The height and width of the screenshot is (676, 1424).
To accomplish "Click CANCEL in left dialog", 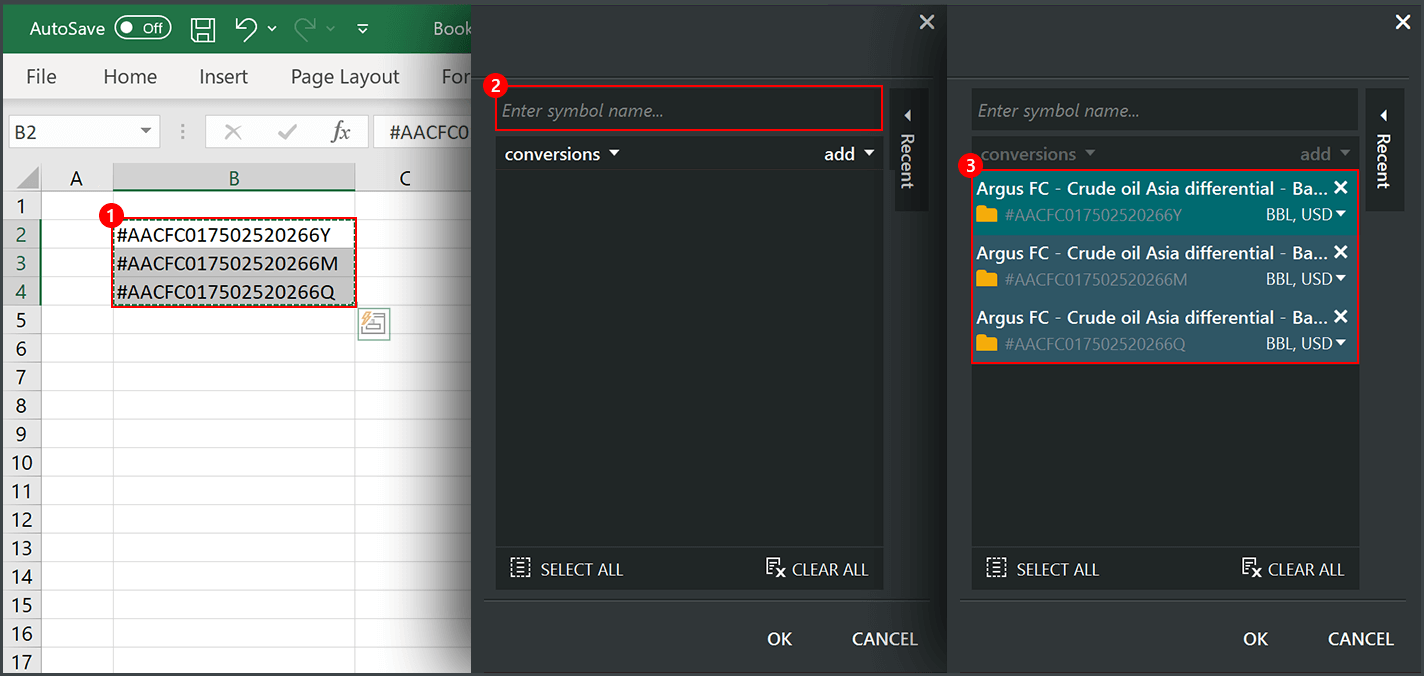I will (x=885, y=639).
